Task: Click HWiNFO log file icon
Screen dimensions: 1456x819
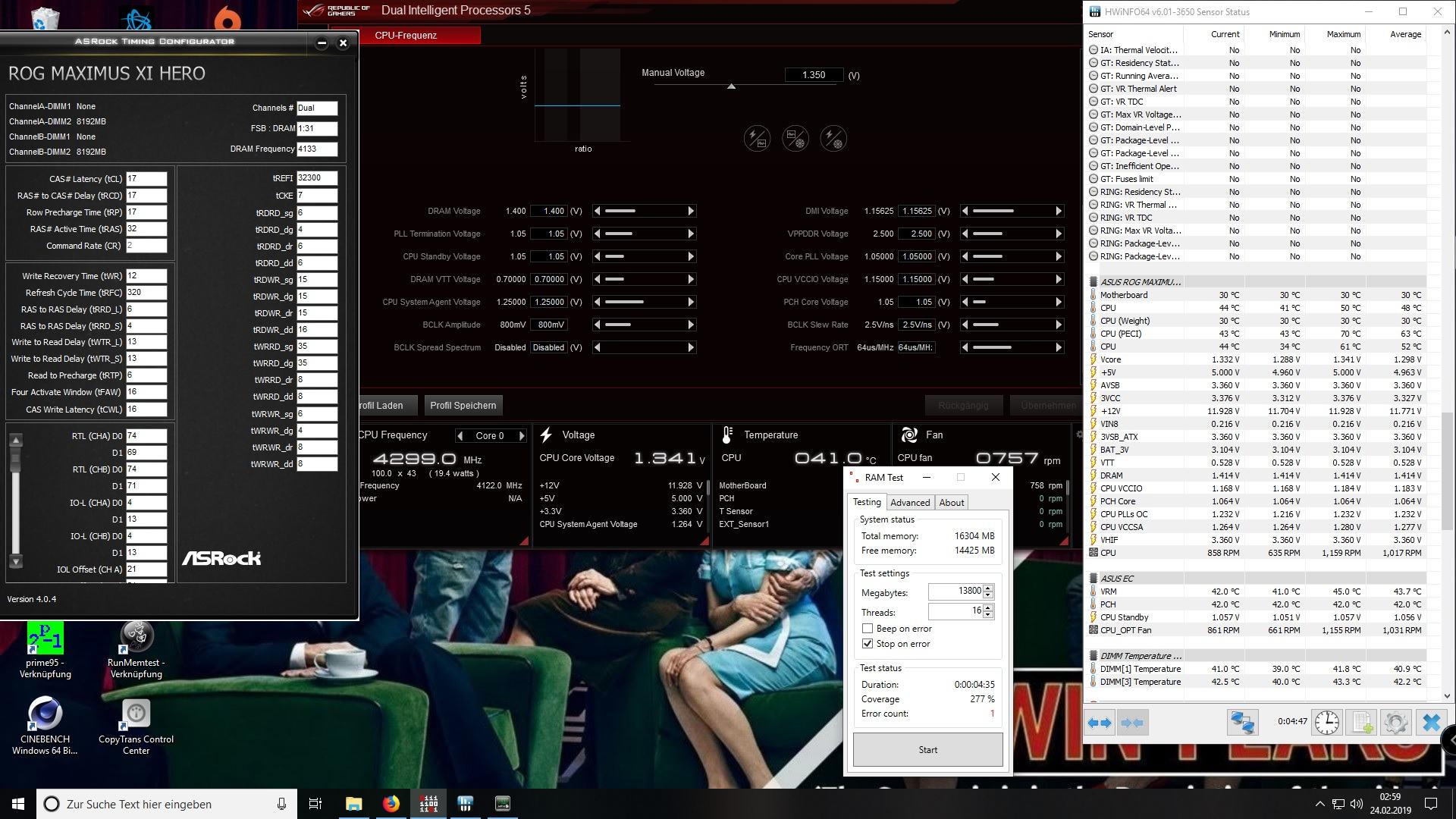Action: (1361, 722)
